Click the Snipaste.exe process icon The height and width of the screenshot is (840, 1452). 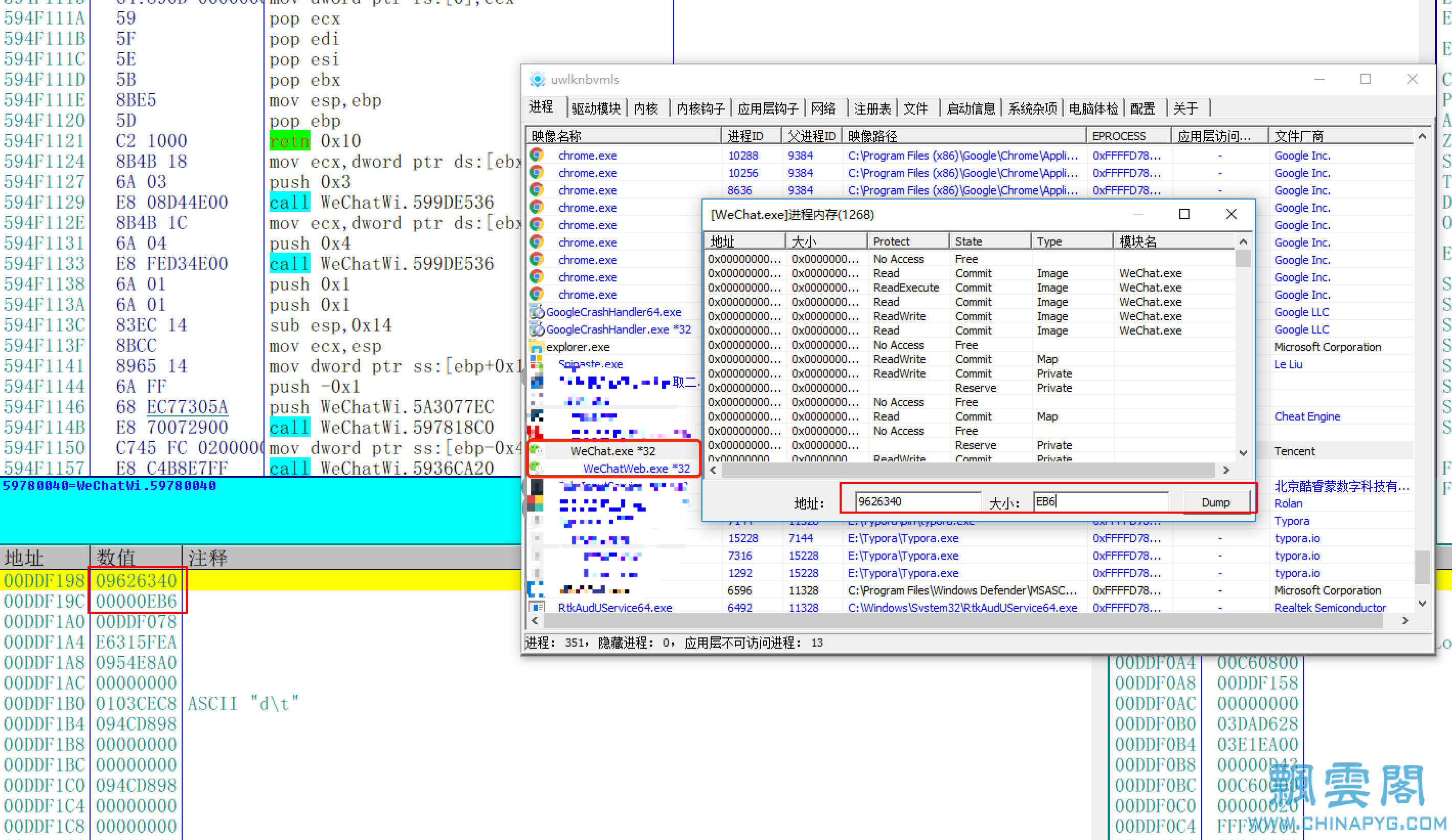(536, 361)
